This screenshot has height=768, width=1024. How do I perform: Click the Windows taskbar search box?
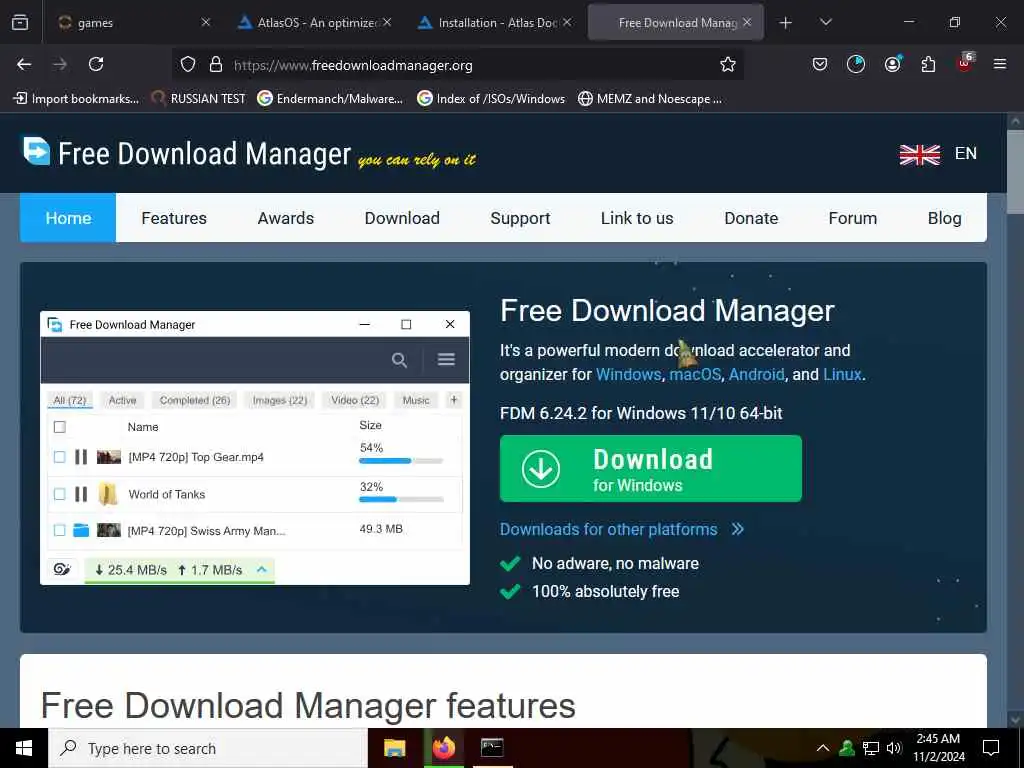pyautogui.click(x=208, y=748)
